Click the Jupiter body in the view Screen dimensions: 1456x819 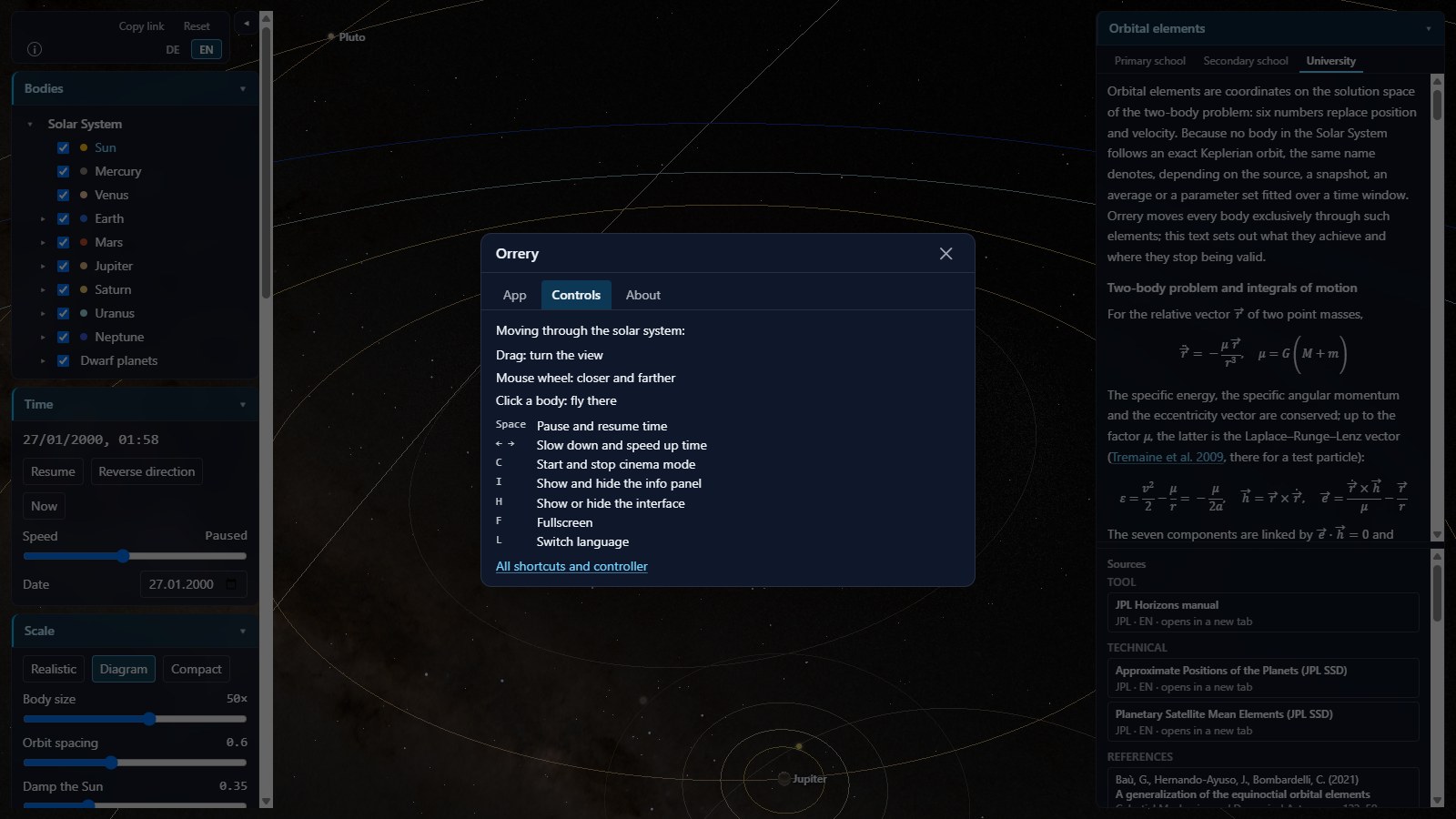click(x=784, y=779)
